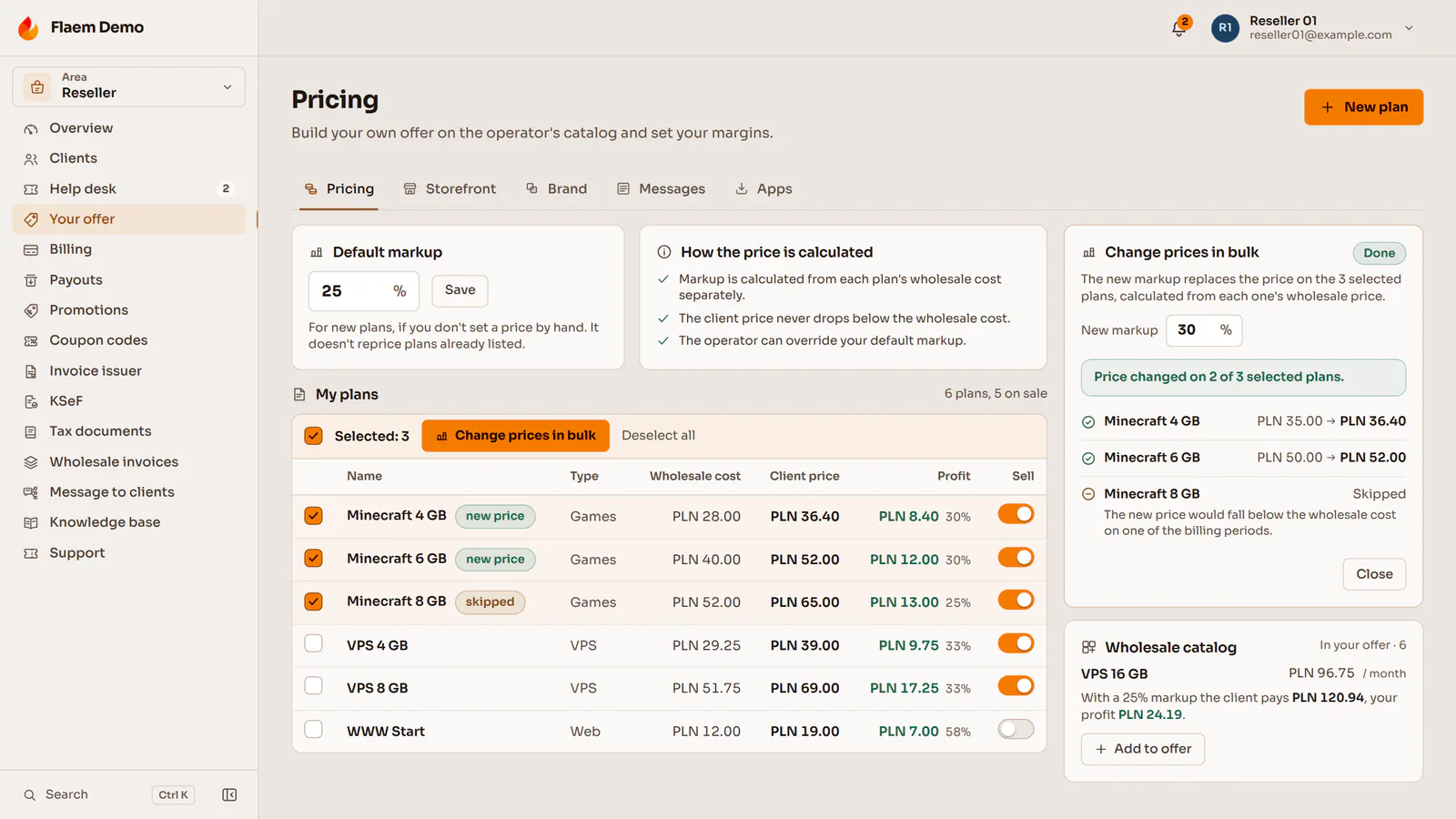Image resolution: width=1456 pixels, height=819 pixels.
Task: Create a New plan
Action: pyautogui.click(x=1363, y=107)
